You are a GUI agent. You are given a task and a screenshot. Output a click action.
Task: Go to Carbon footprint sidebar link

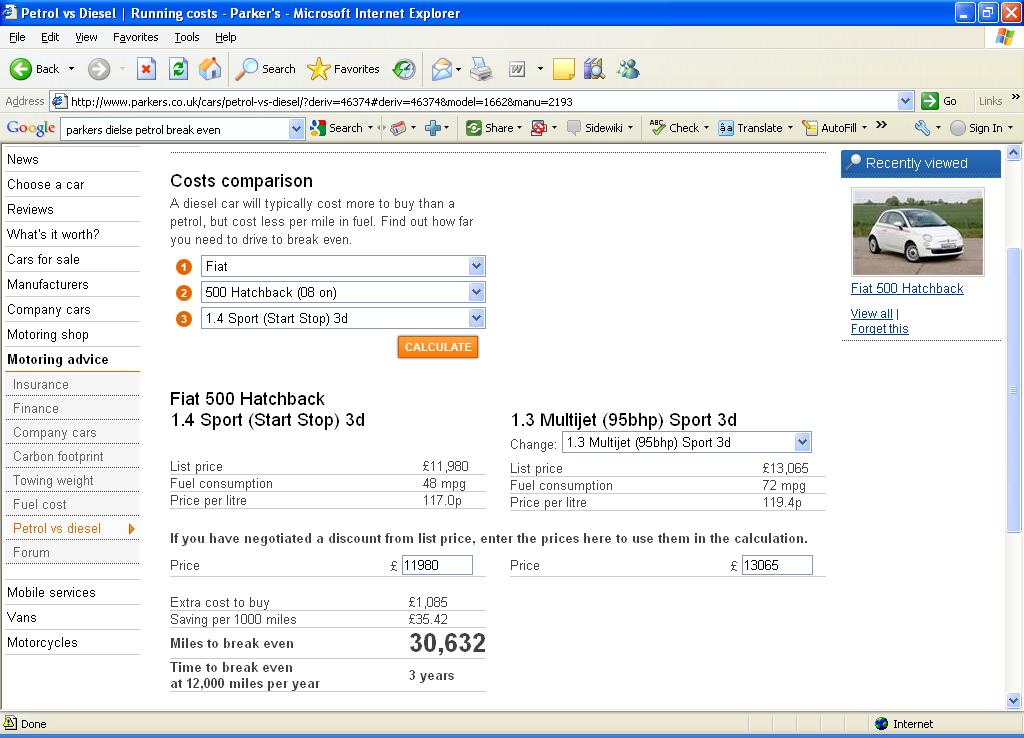coord(58,457)
